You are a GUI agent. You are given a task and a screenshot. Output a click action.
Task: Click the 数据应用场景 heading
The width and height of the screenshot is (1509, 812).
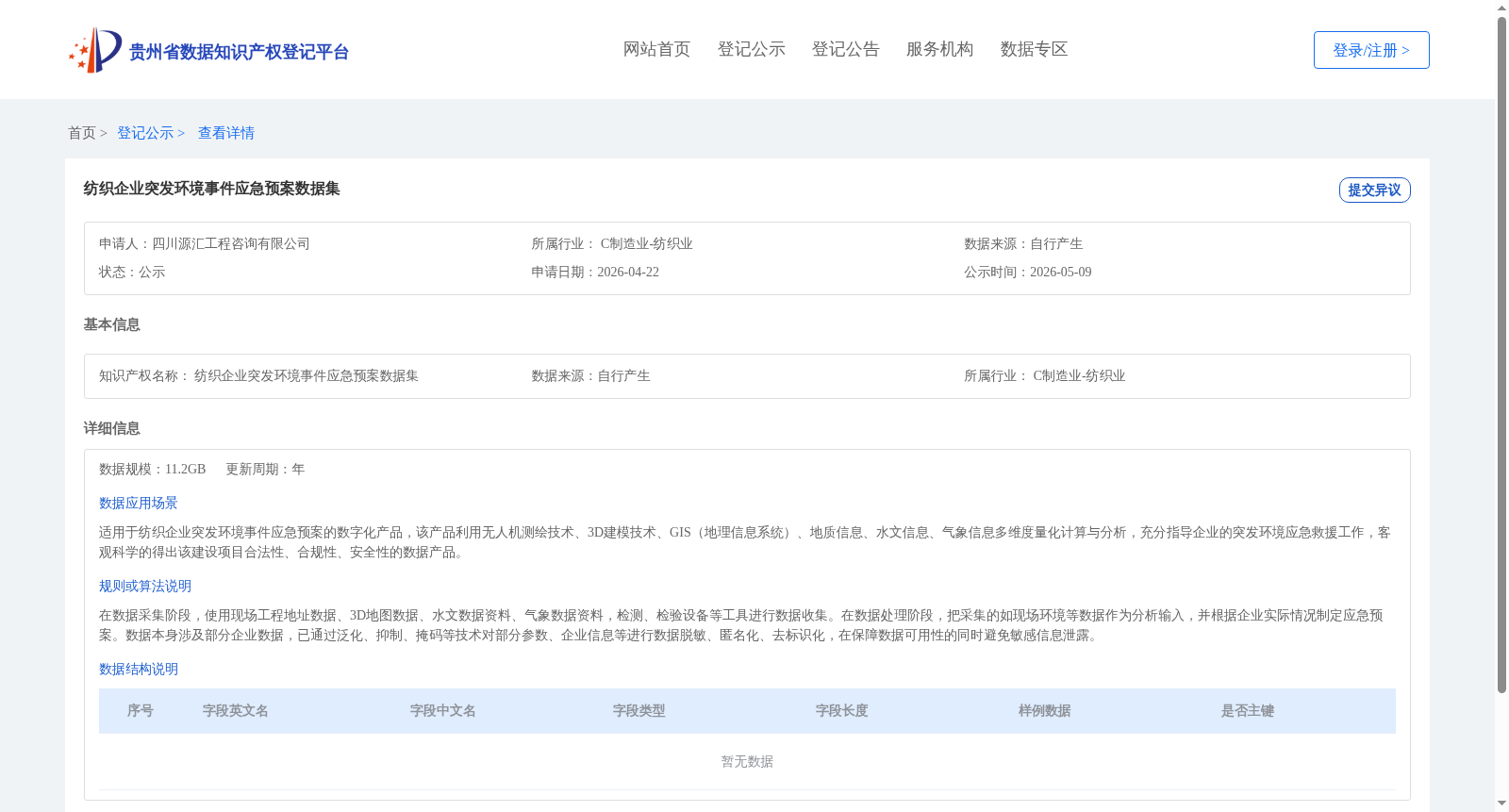[139, 503]
